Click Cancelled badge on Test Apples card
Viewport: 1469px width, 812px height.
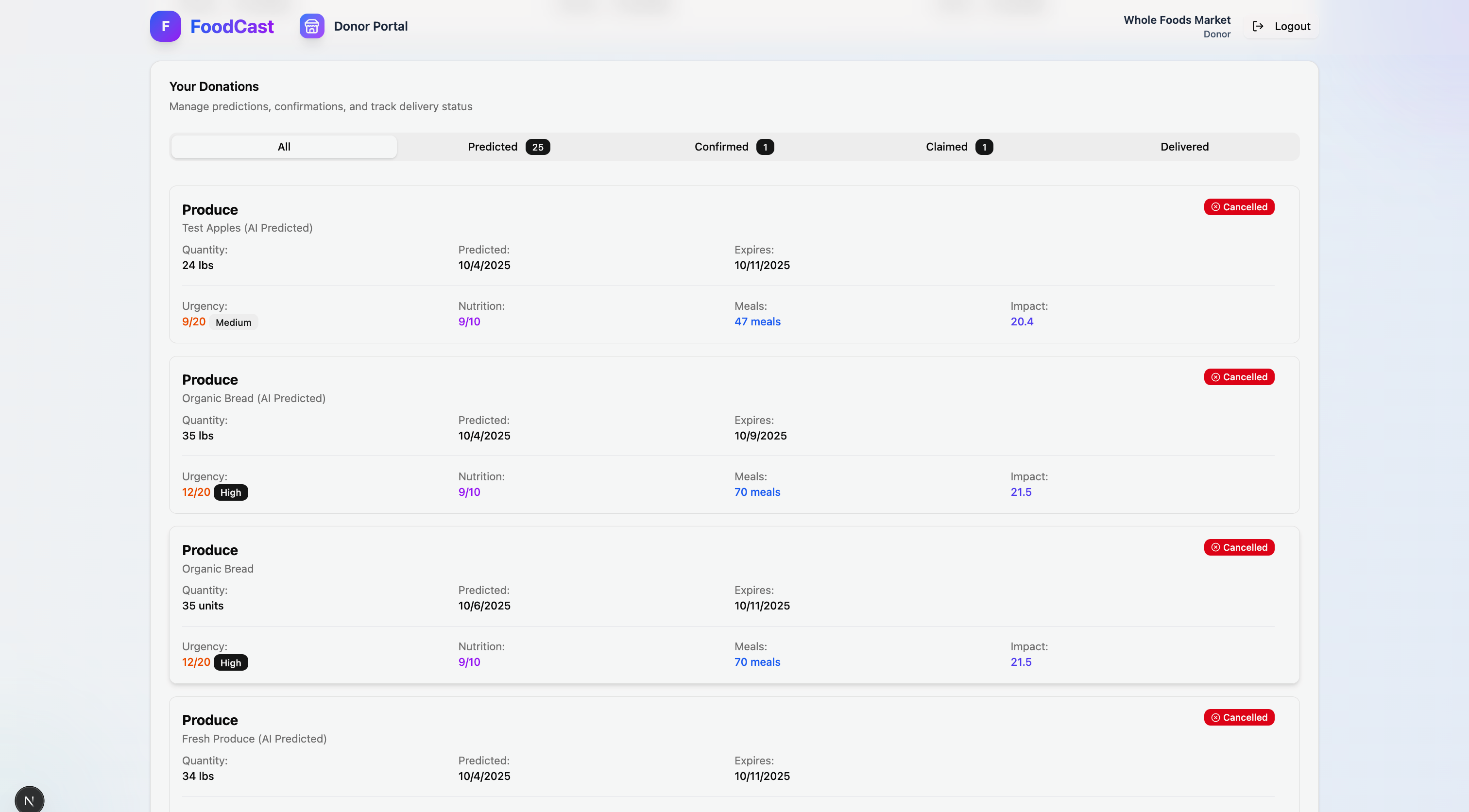[x=1239, y=207]
